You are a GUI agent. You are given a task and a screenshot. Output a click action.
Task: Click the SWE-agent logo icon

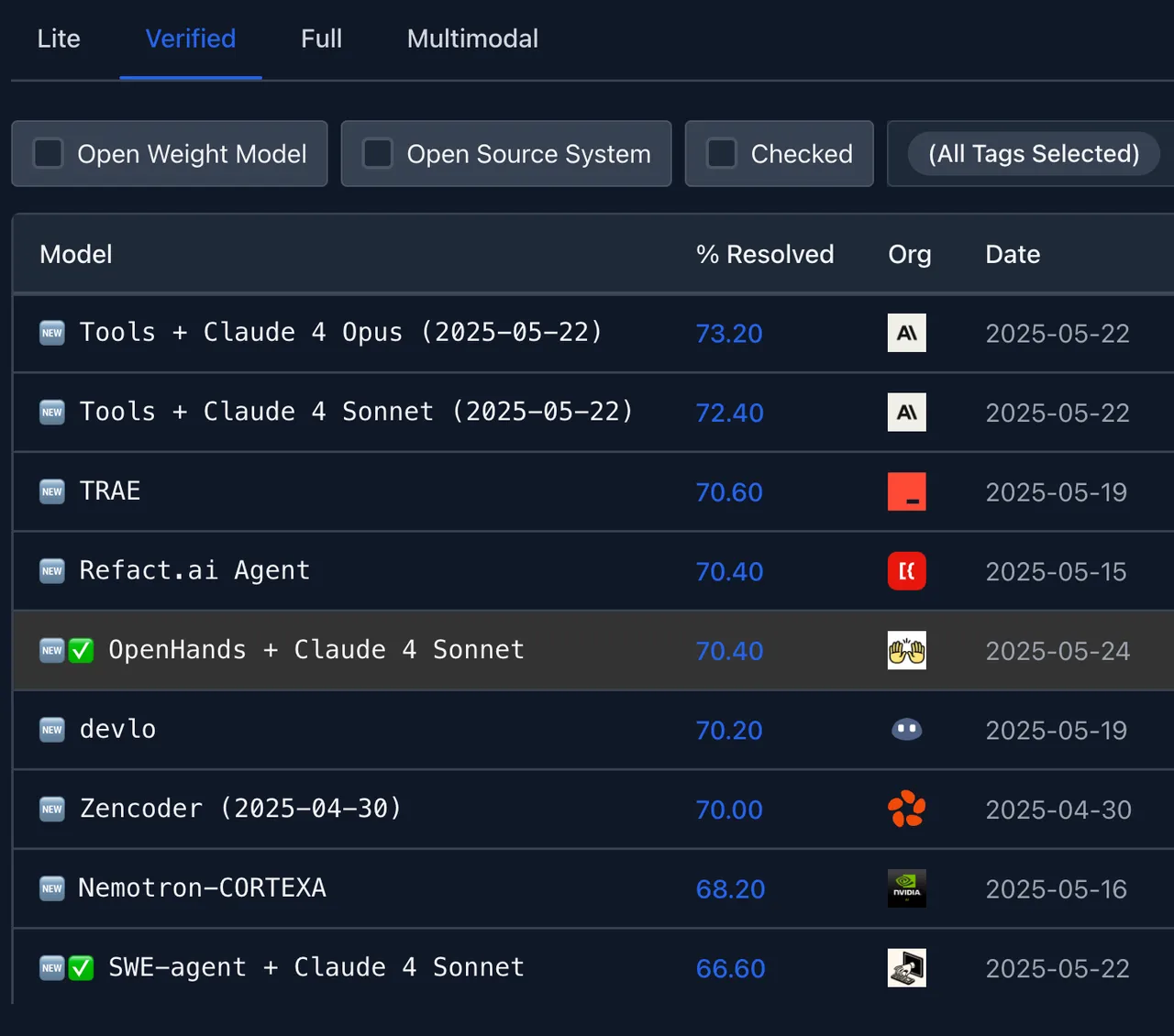coord(906,968)
